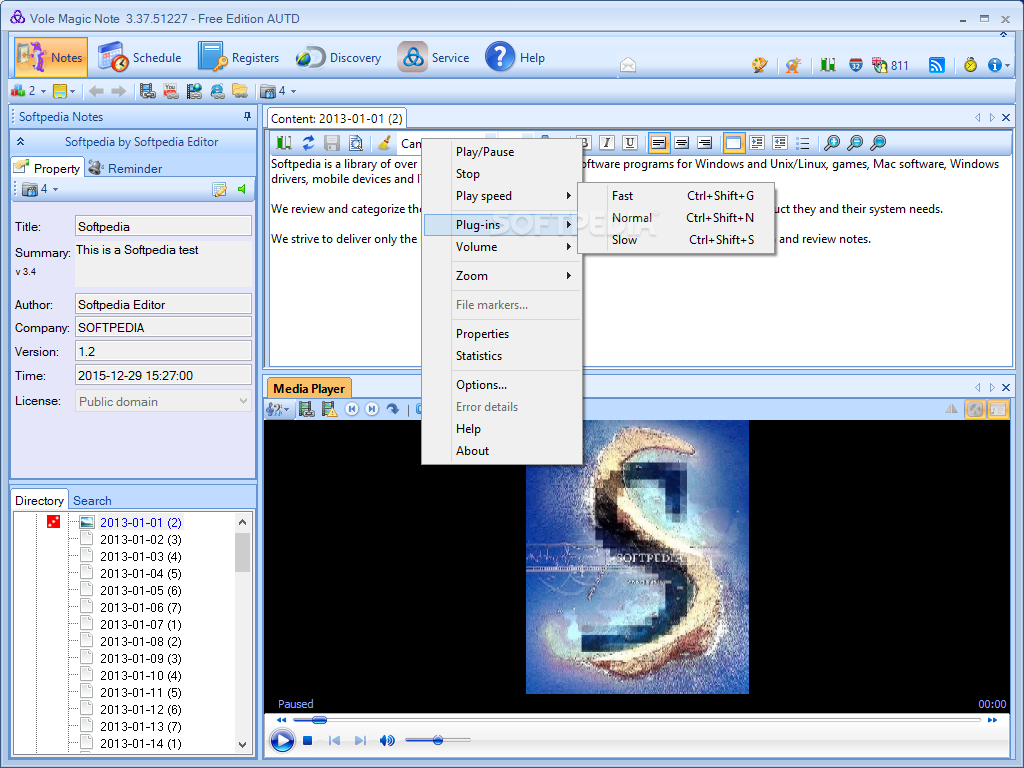Click the edit note pencil icon
The image size is (1024, 768).
coord(219,189)
